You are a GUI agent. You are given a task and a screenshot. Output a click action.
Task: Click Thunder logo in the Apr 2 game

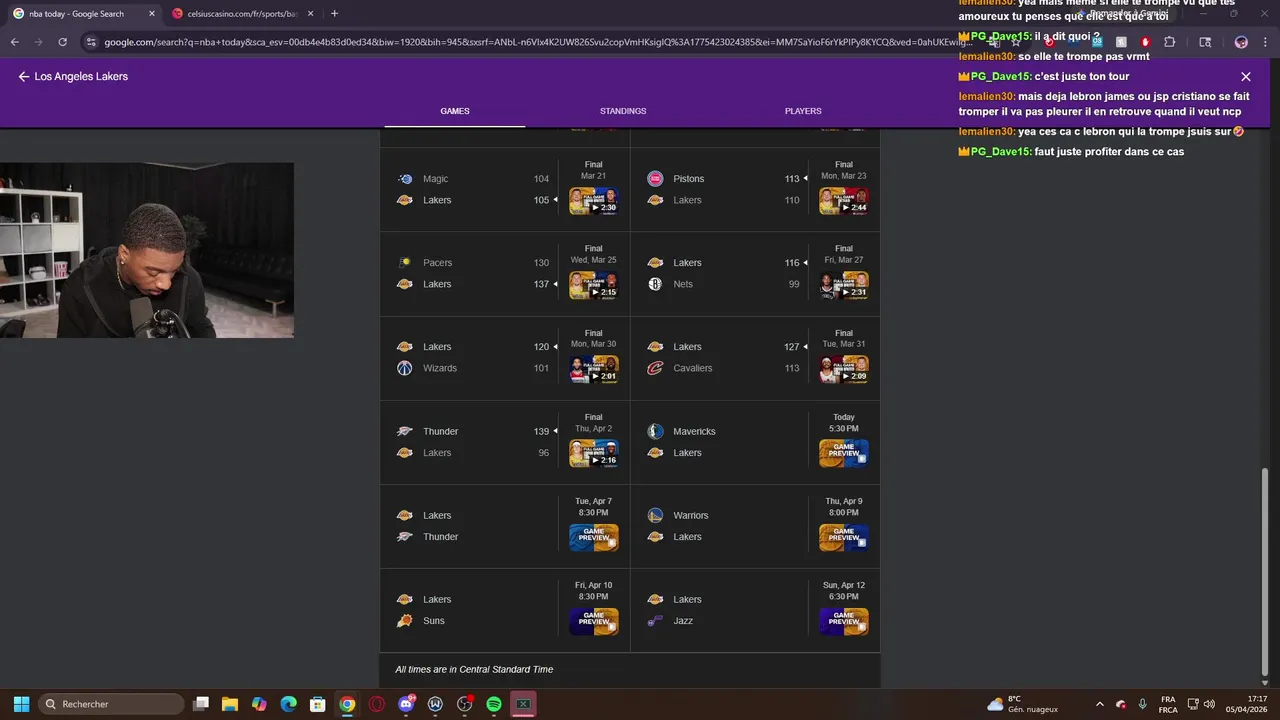click(x=405, y=431)
